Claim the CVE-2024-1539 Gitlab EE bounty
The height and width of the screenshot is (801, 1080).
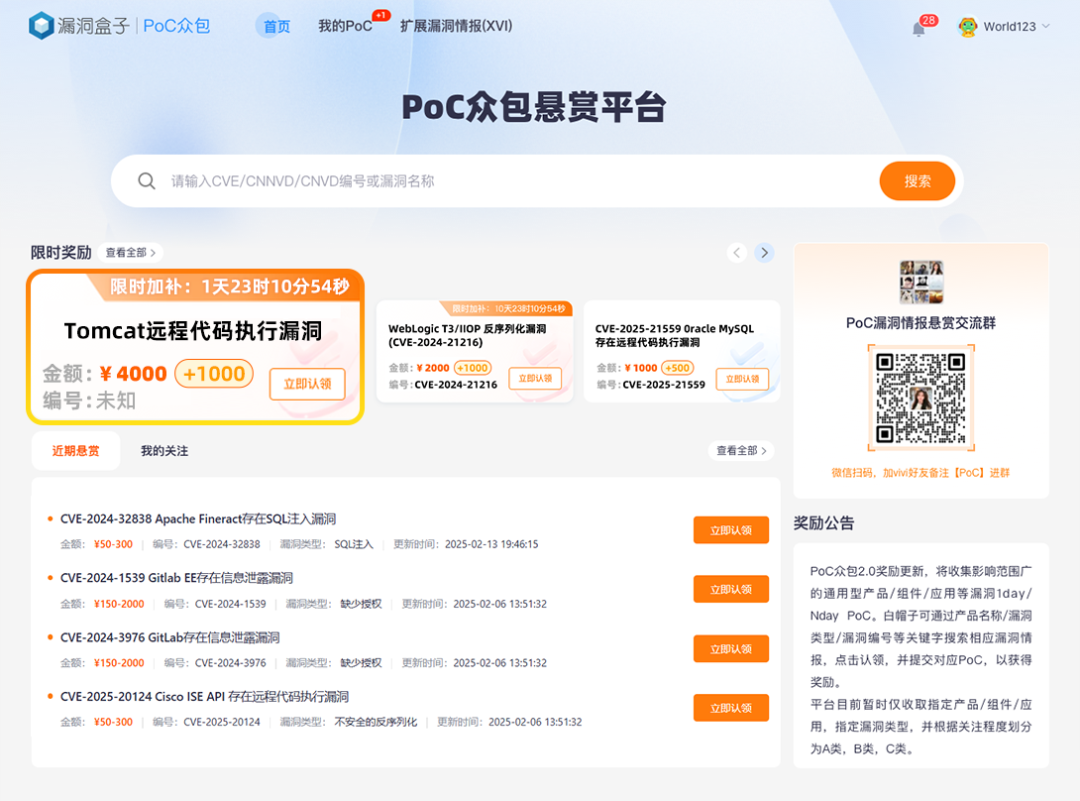click(x=731, y=590)
